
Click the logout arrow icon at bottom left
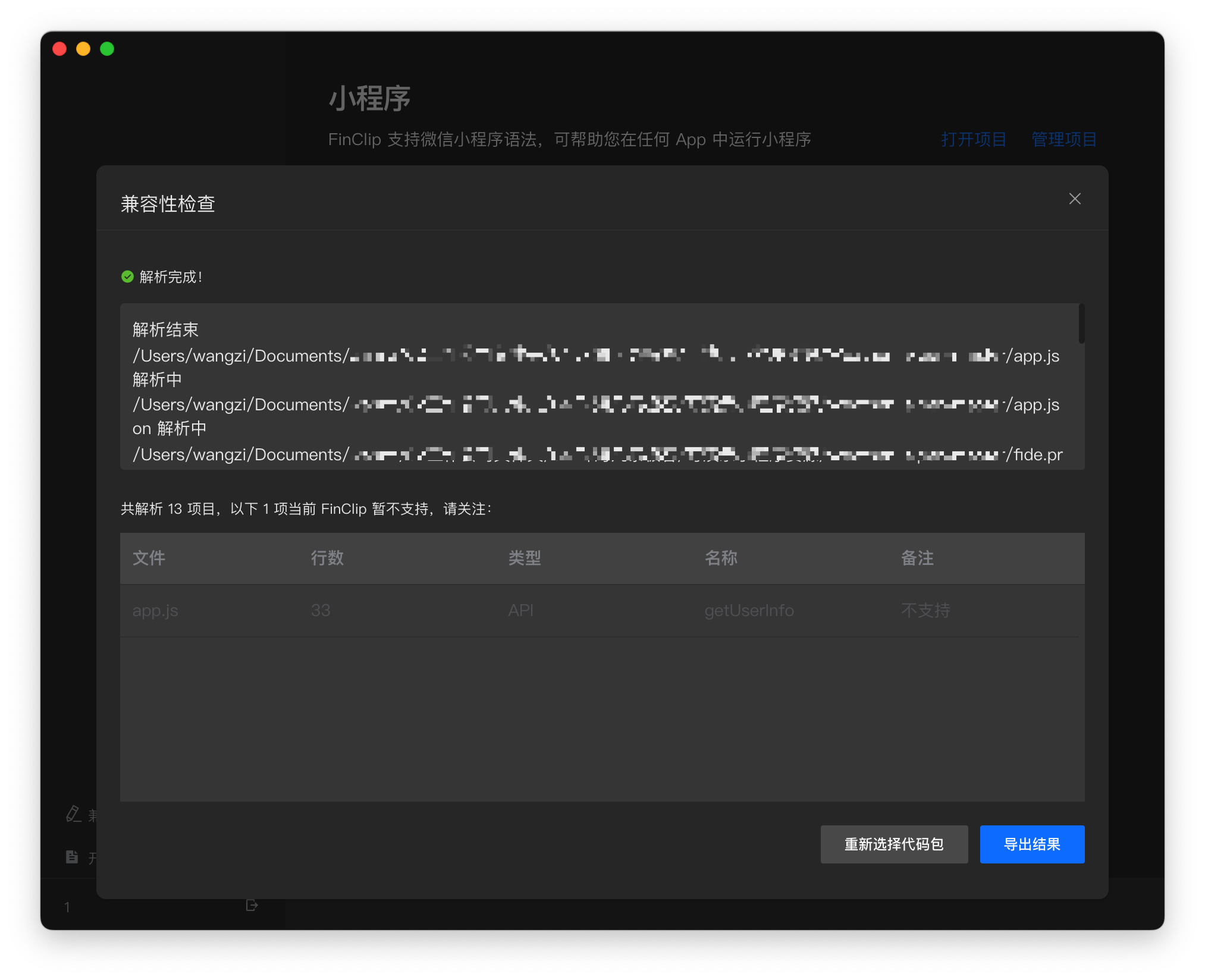252,905
